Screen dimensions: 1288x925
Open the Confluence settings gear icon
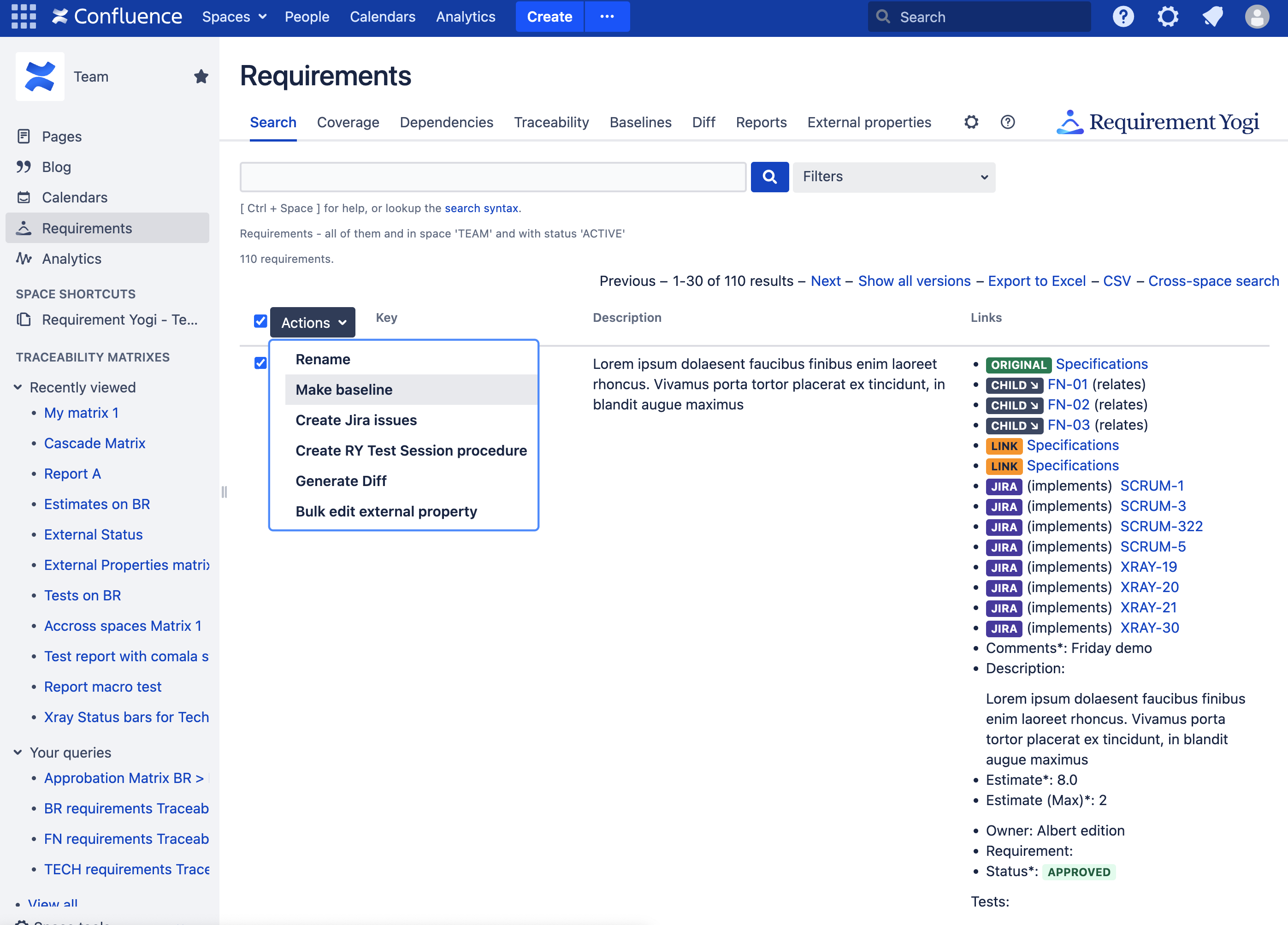click(x=1168, y=17)
